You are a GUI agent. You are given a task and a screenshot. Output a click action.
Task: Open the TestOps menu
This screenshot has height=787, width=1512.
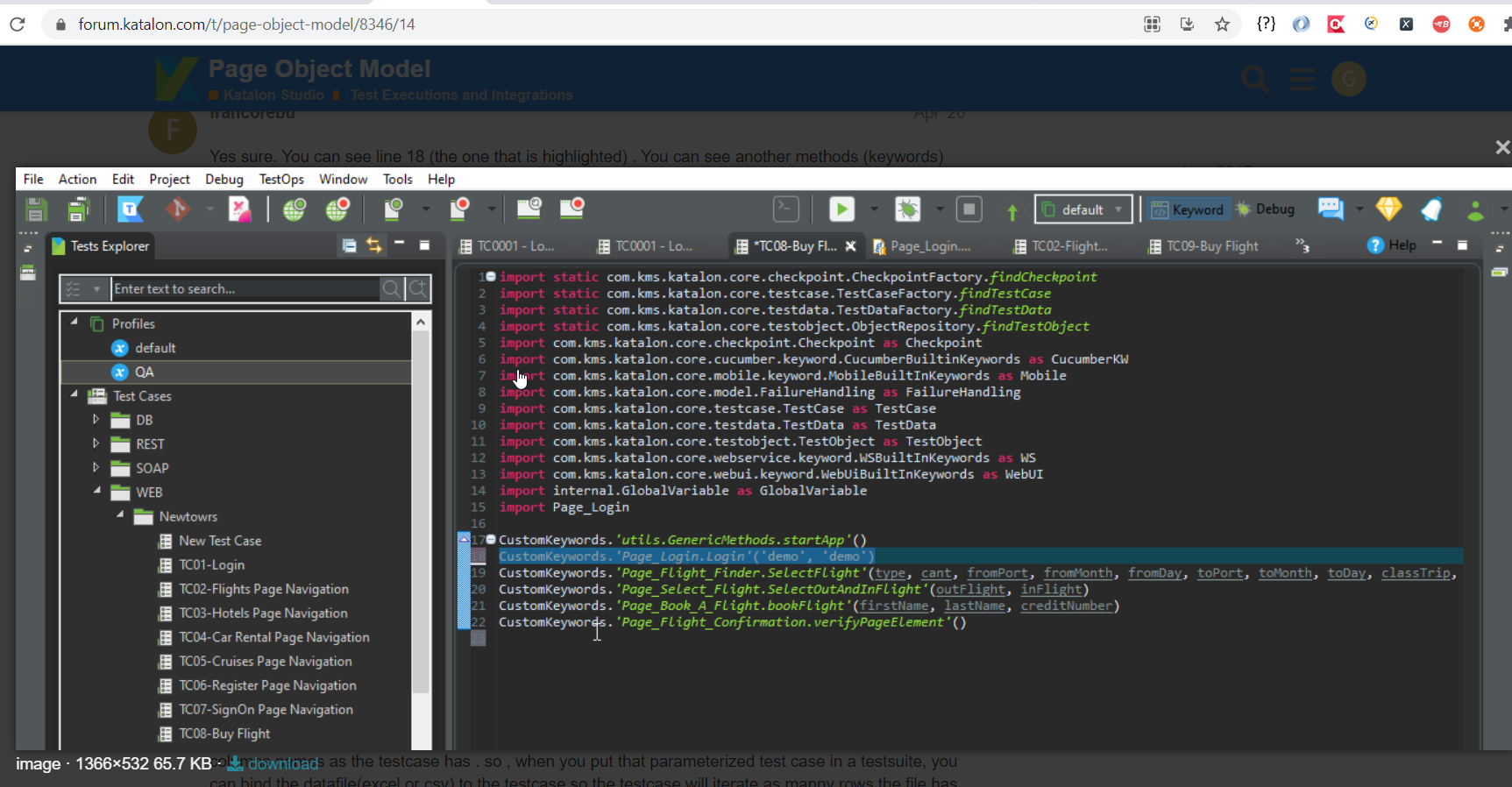click(x=280, y=179)
